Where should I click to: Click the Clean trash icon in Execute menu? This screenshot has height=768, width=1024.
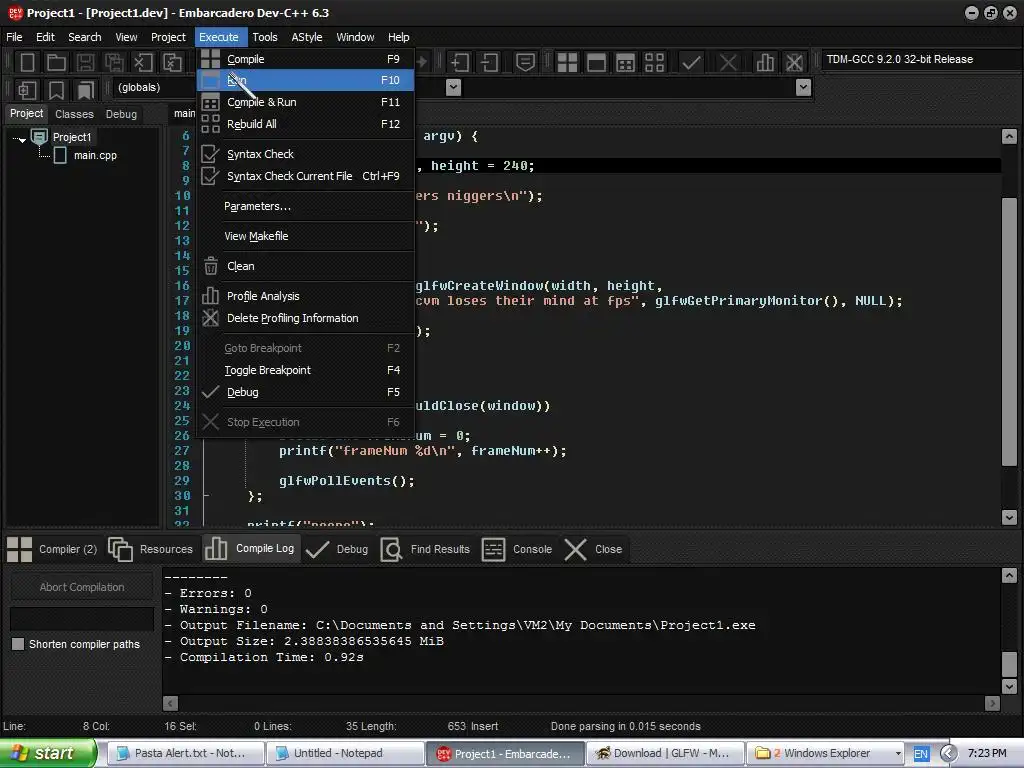pyautogui.click(x=210, y=266)
